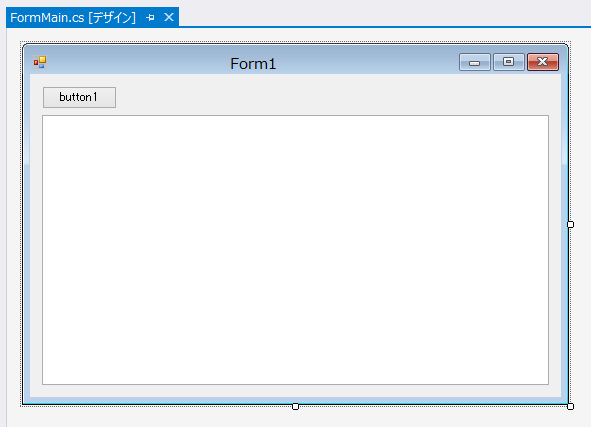The image size is (591, 427).
Task: Click the bottom-right corner sizing handle
Action: tap(571, 406)
